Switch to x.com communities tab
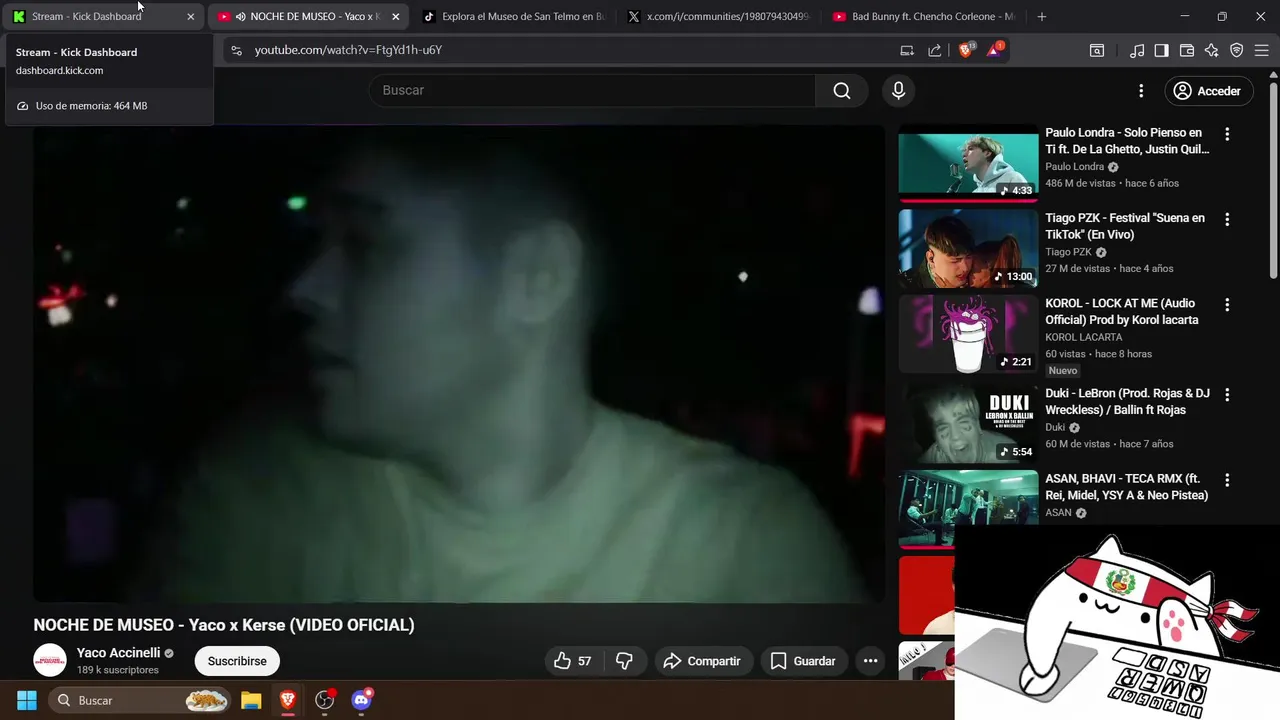Viewport: 1280px width, 720px height. 717,17
